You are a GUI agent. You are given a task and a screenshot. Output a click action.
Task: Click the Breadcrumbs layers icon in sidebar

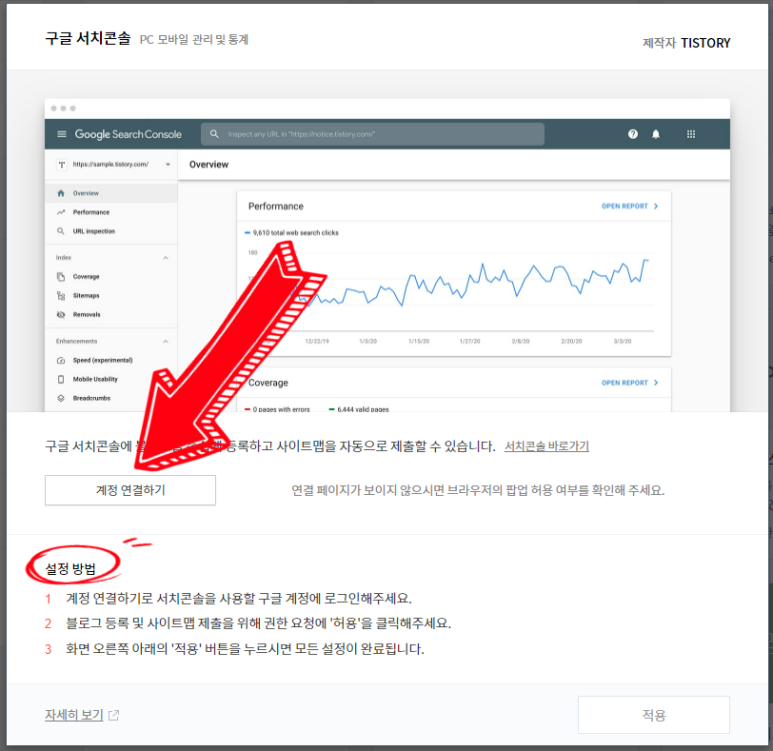pyautogui.click(x=61, y=398)
